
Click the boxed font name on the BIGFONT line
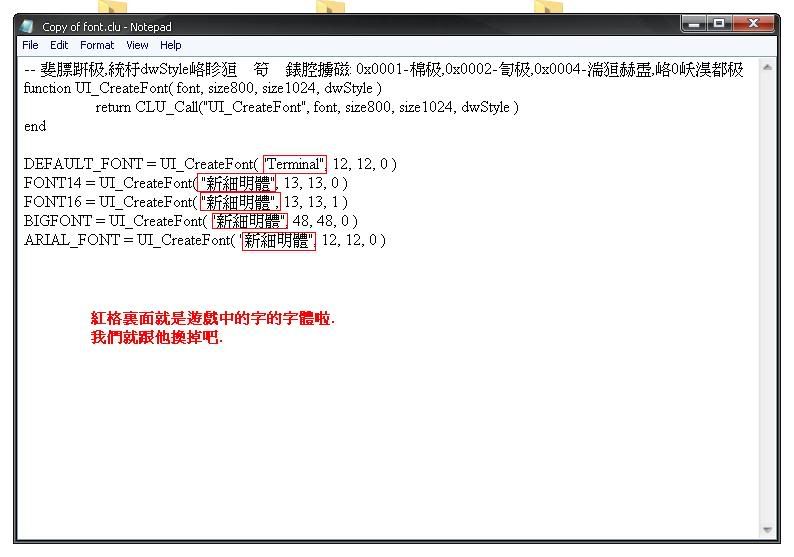coord(249,221)
